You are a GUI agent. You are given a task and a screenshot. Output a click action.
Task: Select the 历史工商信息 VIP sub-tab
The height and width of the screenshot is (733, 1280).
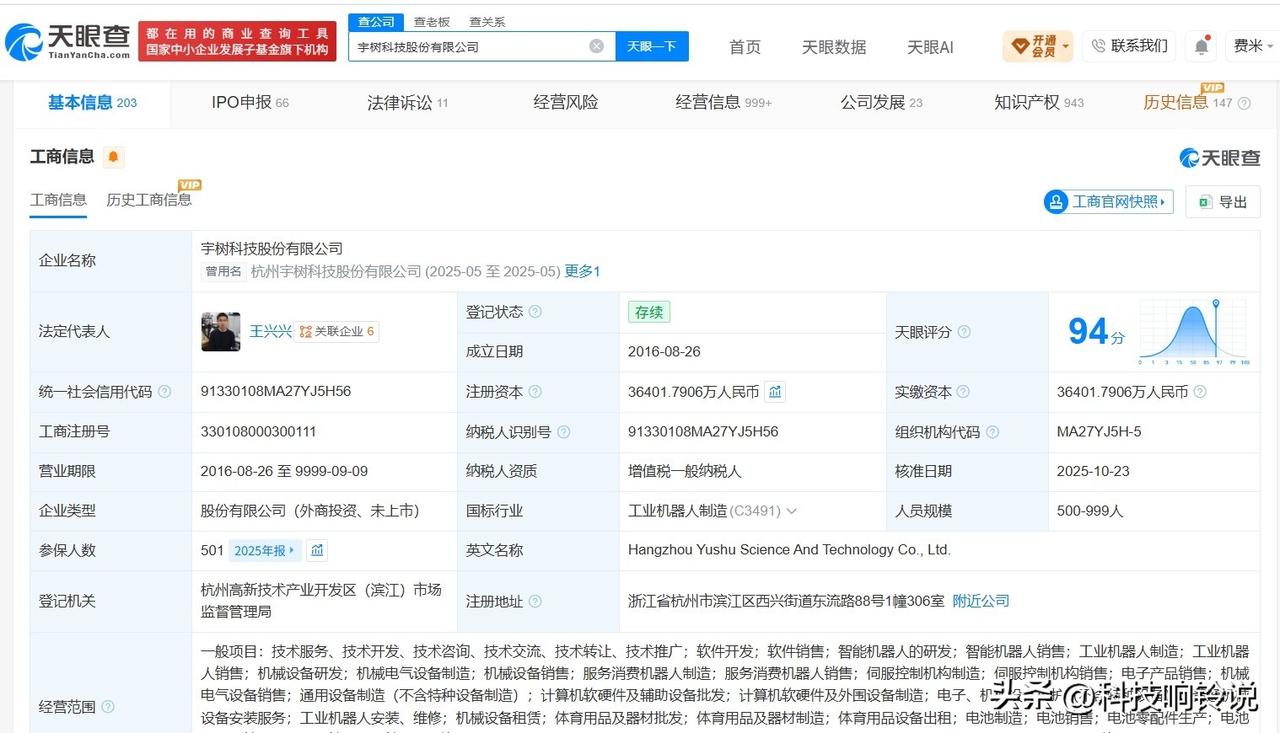click(149, 200)
